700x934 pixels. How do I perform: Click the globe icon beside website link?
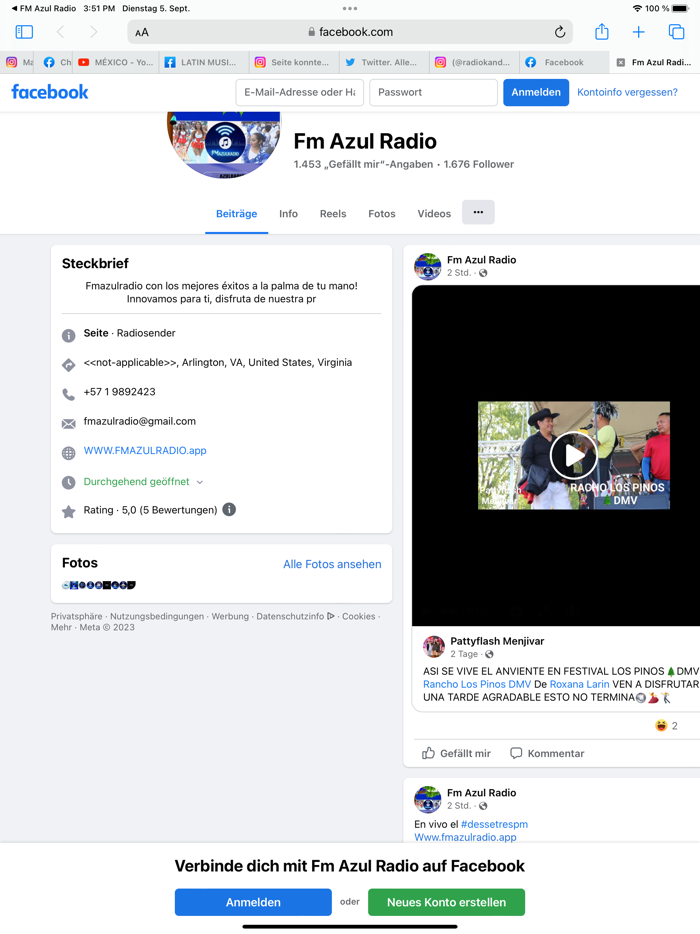pos(69,453)
